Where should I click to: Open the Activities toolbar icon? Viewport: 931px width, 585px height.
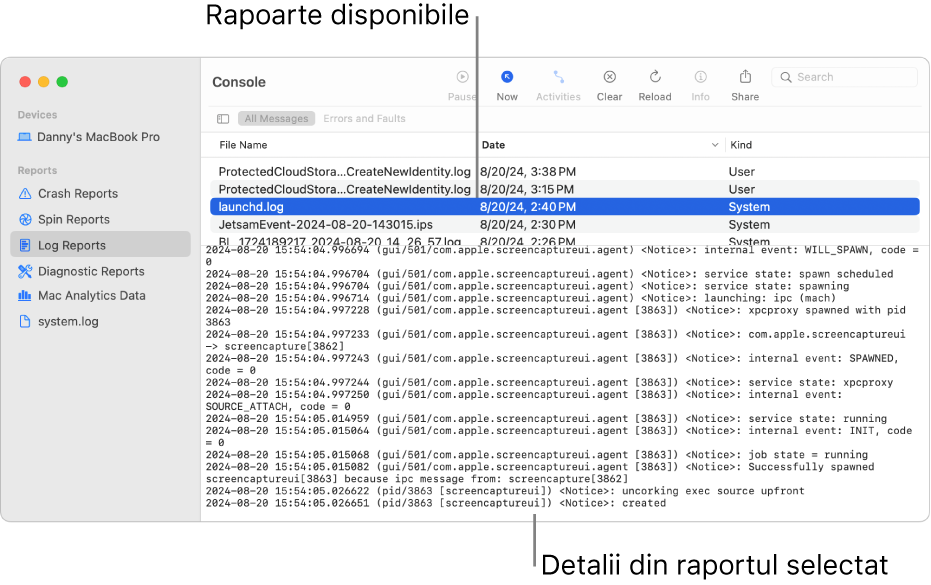click(x=558, y=77)
